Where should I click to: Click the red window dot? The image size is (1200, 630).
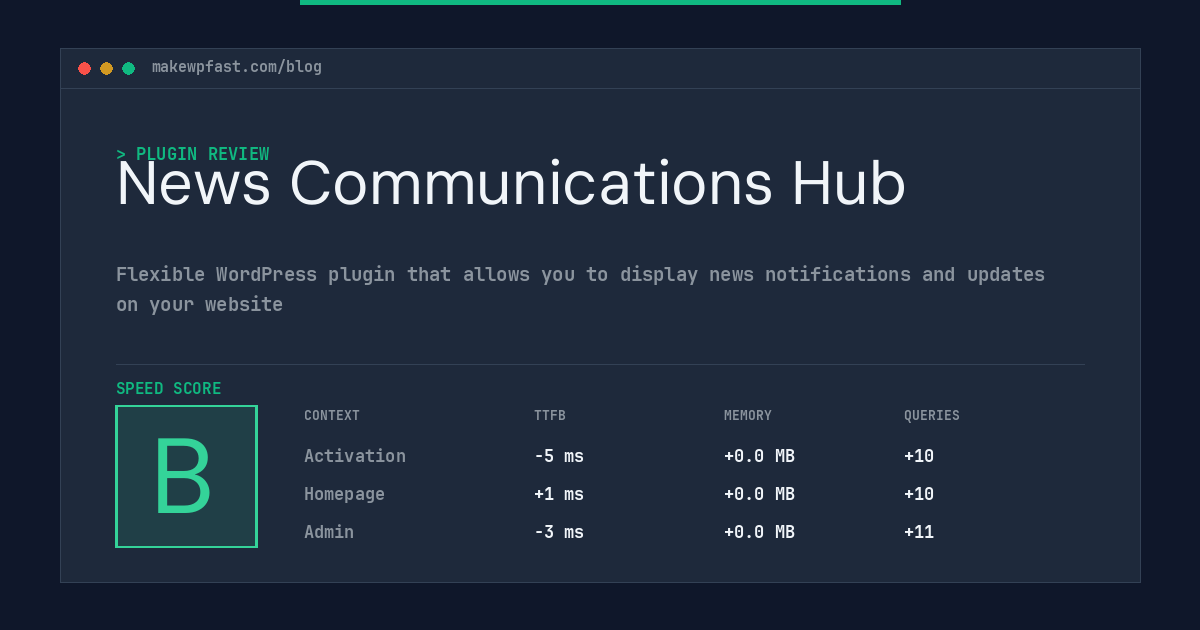(x=84, y=68)
